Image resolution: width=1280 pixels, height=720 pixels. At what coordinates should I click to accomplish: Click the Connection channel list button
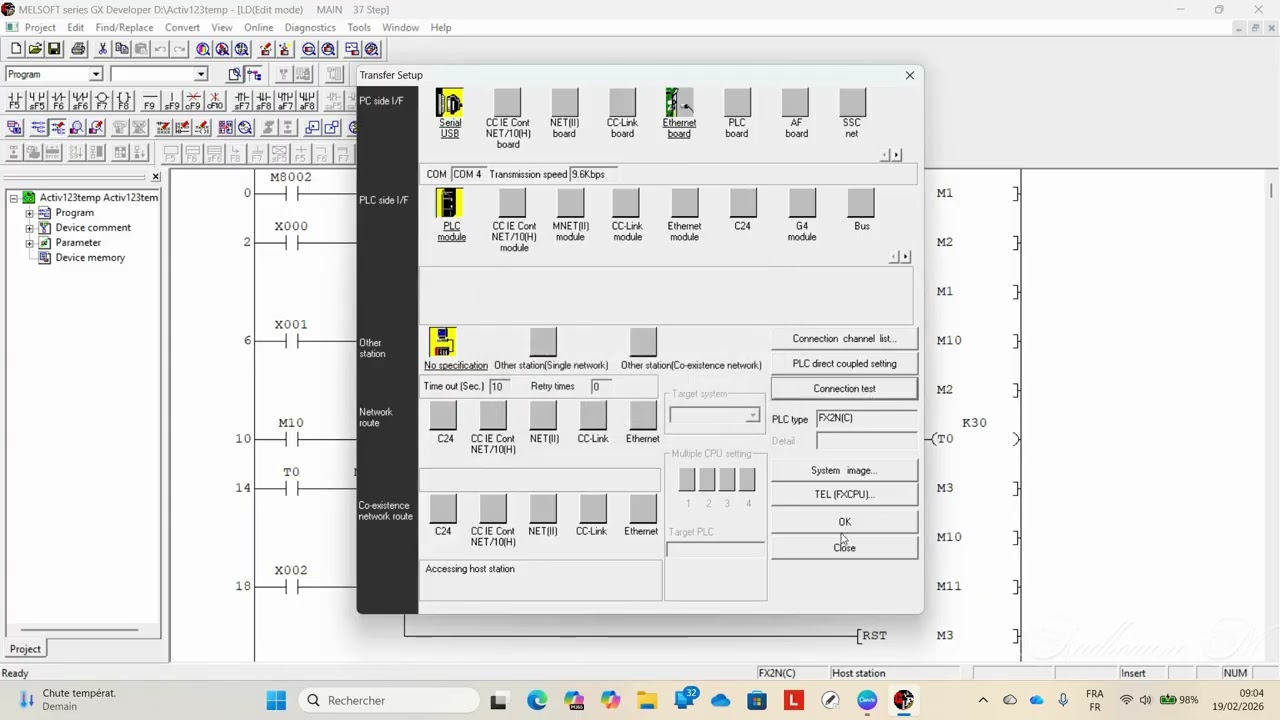844,339
